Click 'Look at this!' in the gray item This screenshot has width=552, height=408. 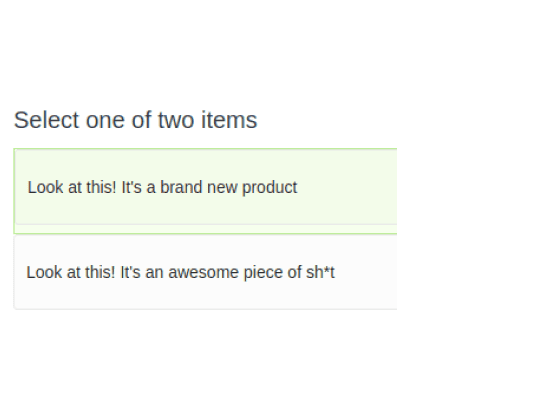pyautogui.click(x=71, y=272)
